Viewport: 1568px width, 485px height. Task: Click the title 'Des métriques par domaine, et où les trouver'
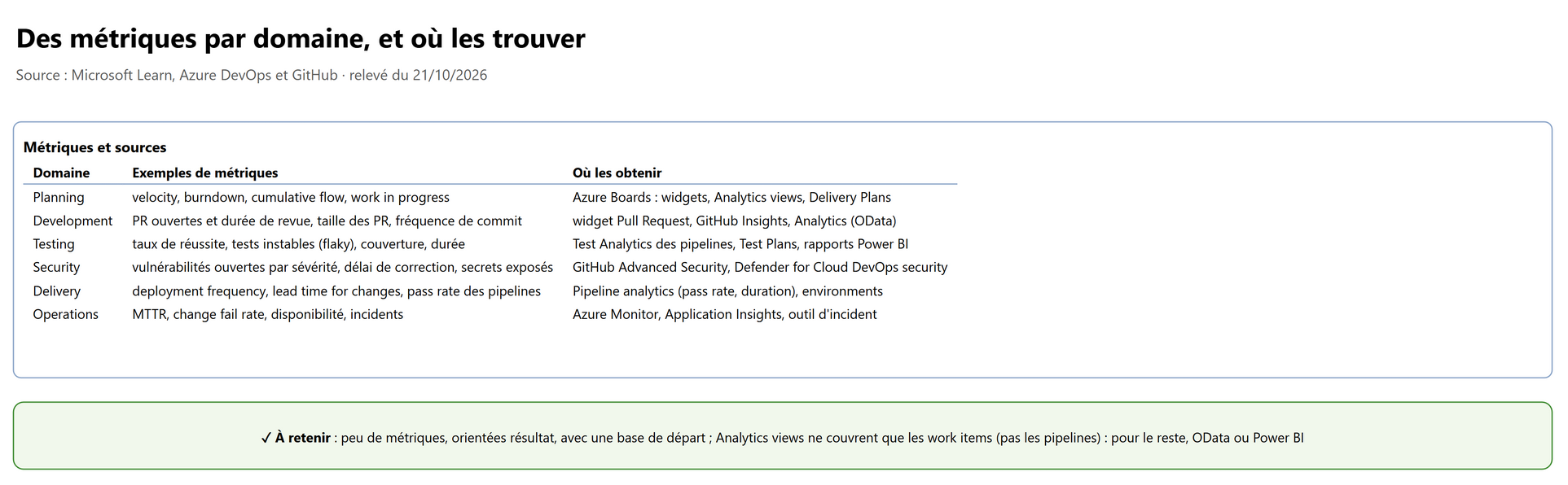click(301, 38)
